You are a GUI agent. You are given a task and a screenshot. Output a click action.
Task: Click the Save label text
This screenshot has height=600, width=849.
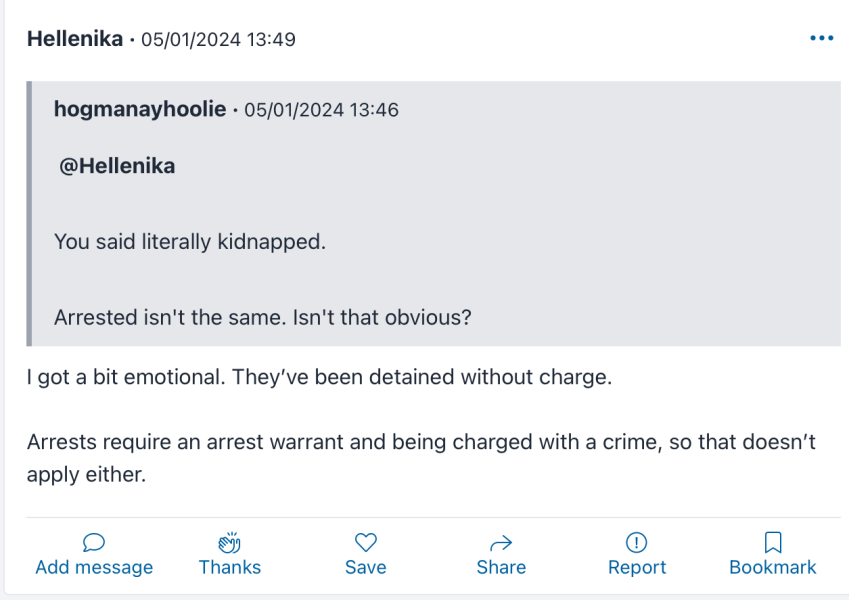pyautogui.click(x=366, y=567)
